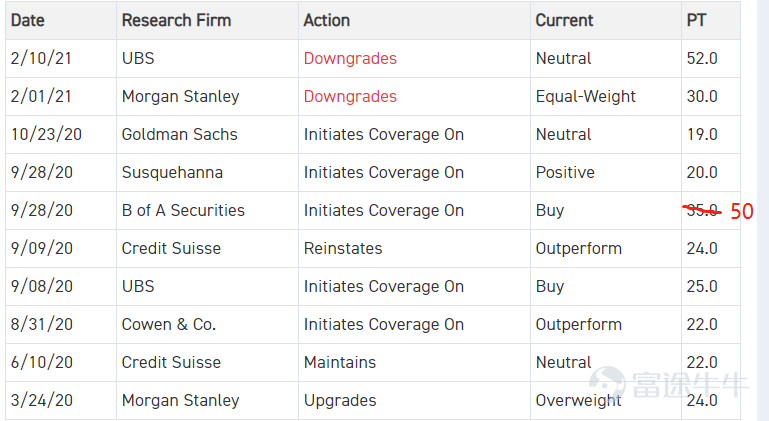The height and width of the screenshot is (421, 769).
Task: Click the Current column header
Action: pos(606,21)
